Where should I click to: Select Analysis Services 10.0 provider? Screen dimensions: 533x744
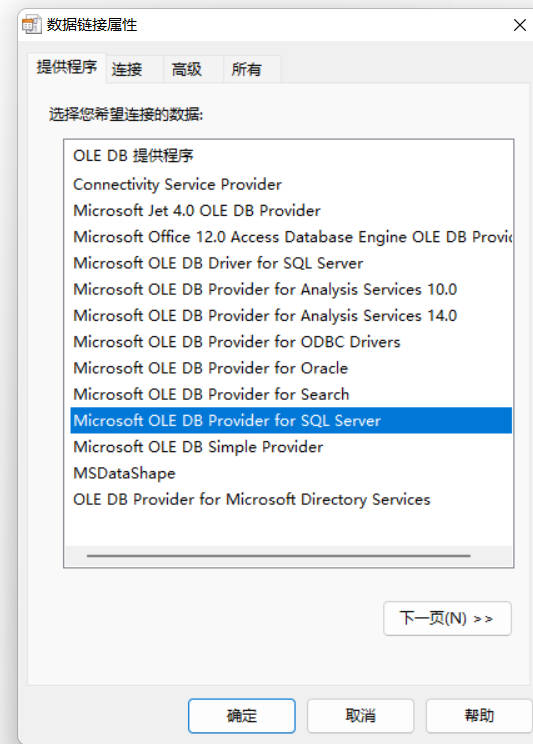click(x=291, y=289)
